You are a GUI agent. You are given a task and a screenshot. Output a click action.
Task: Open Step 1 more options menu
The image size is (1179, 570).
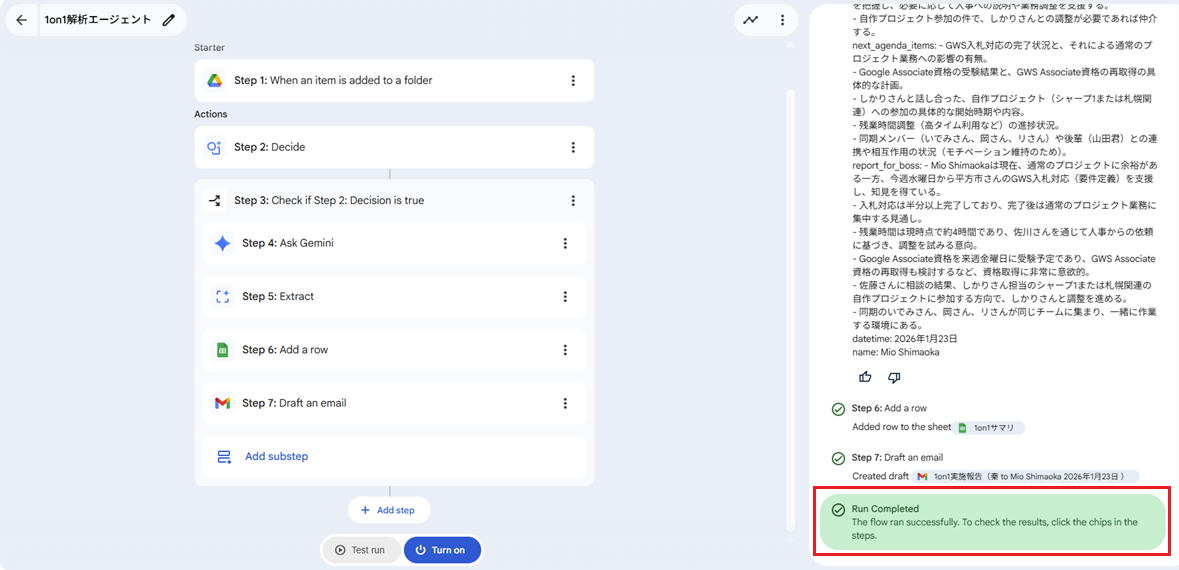coord(573,81)
